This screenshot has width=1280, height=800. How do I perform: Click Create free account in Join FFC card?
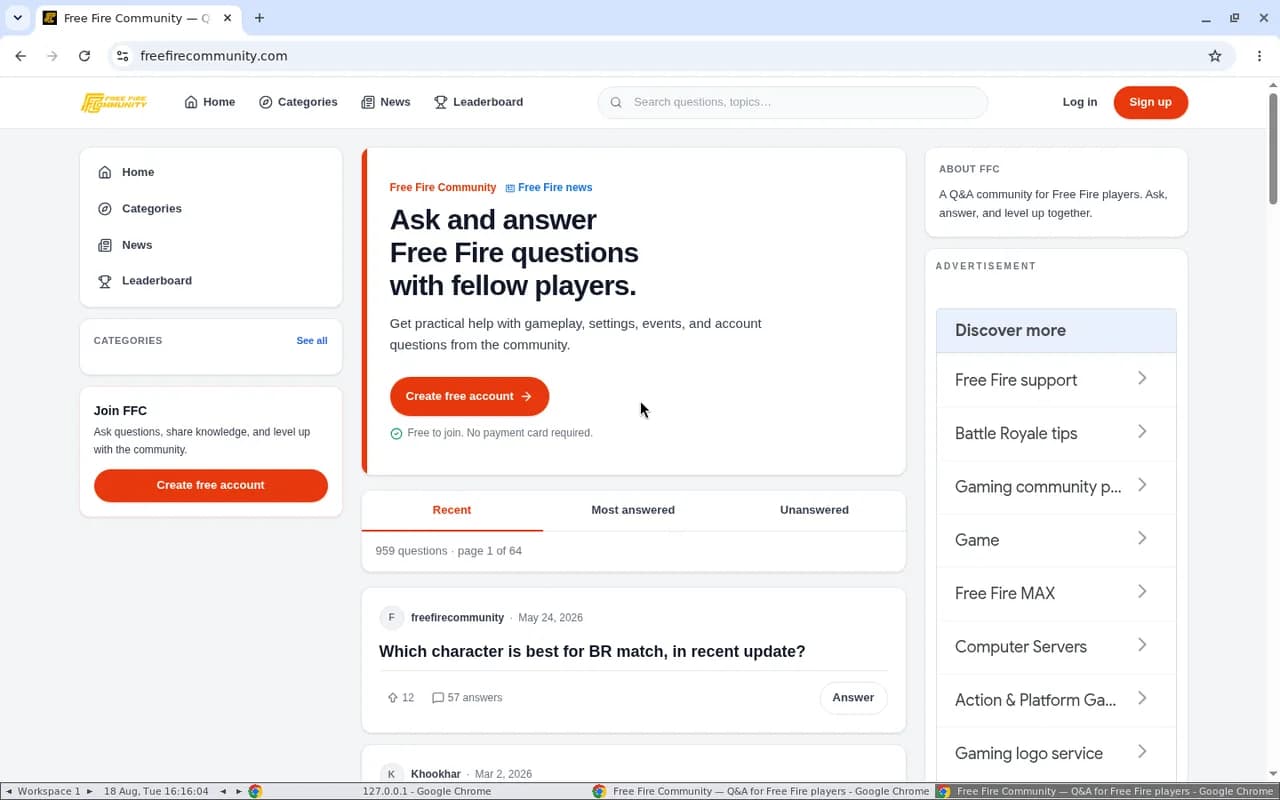pyautogui.click(x=211, y=485)
